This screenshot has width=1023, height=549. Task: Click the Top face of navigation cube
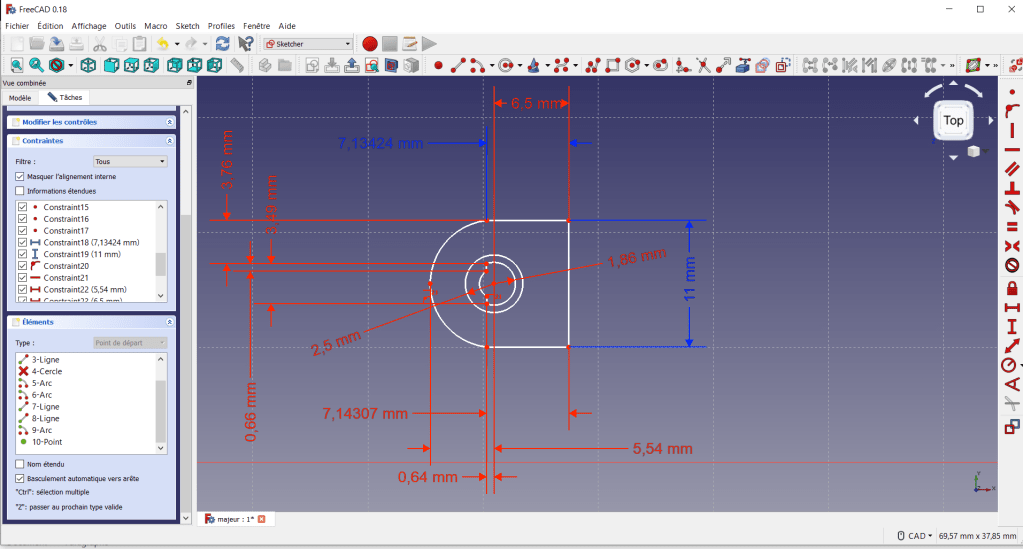[953, 120]
